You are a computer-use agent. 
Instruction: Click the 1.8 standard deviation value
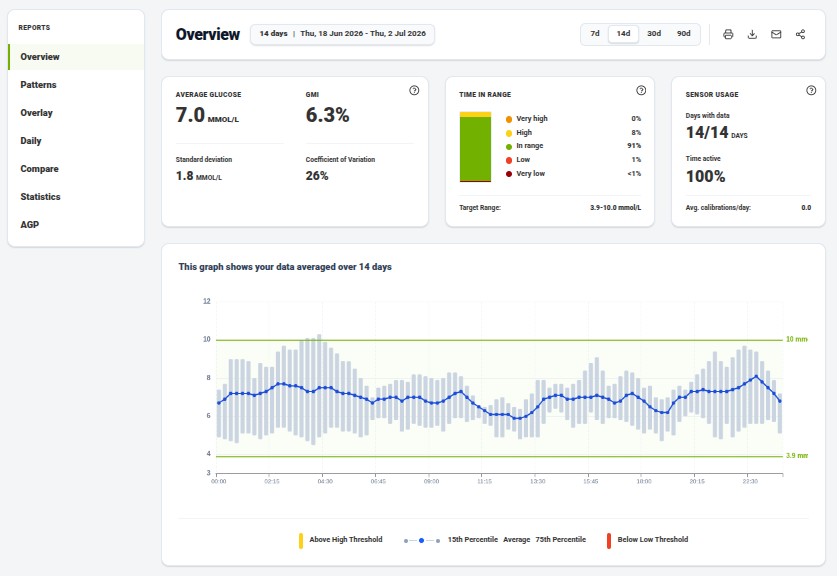coord(184,176)
